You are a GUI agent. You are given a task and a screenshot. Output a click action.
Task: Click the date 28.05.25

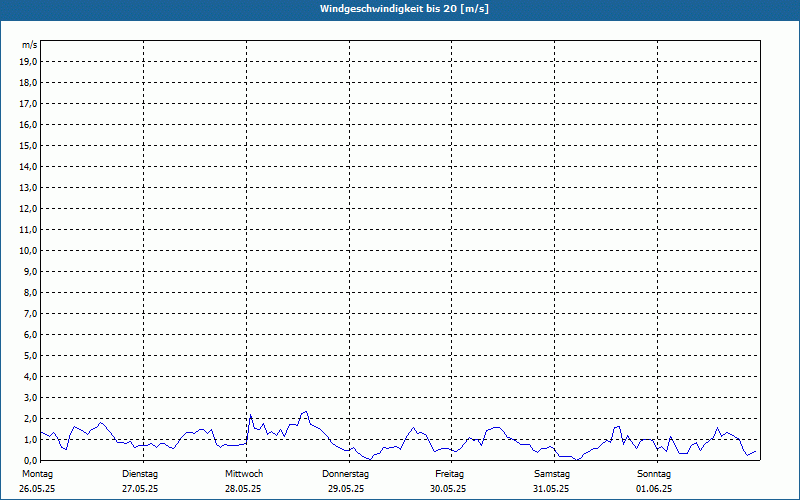[x=243, y=489]
